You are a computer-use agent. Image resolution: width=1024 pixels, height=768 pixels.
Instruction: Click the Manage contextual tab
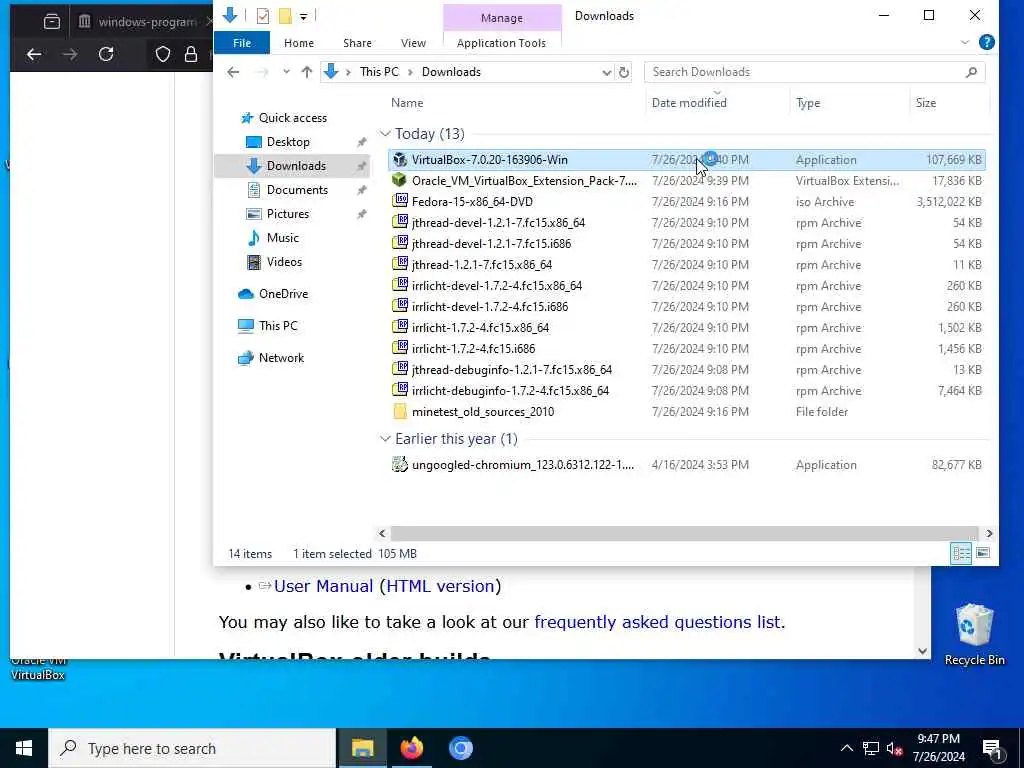pos(502,18)
